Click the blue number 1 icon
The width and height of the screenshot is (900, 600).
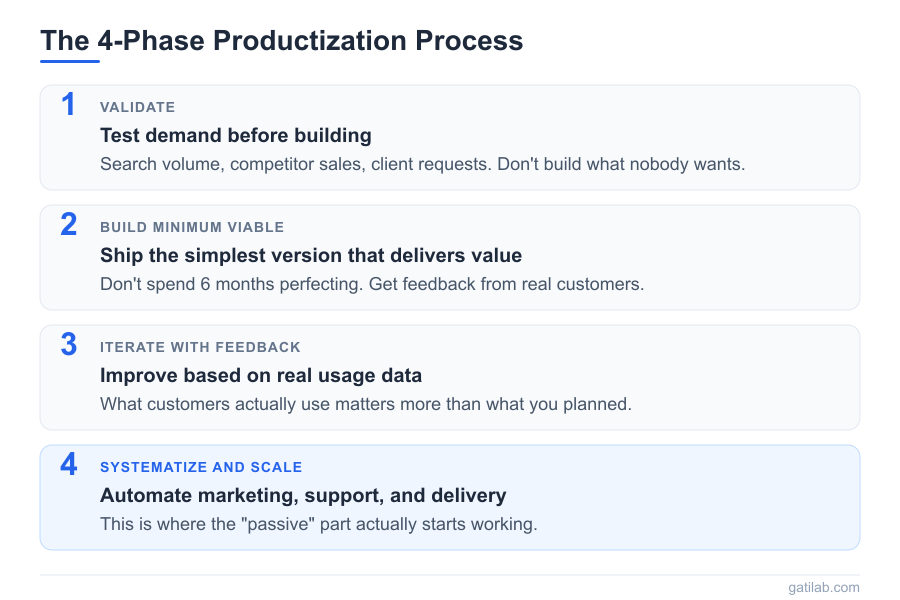pyautogui.click(x=68, y=104)
